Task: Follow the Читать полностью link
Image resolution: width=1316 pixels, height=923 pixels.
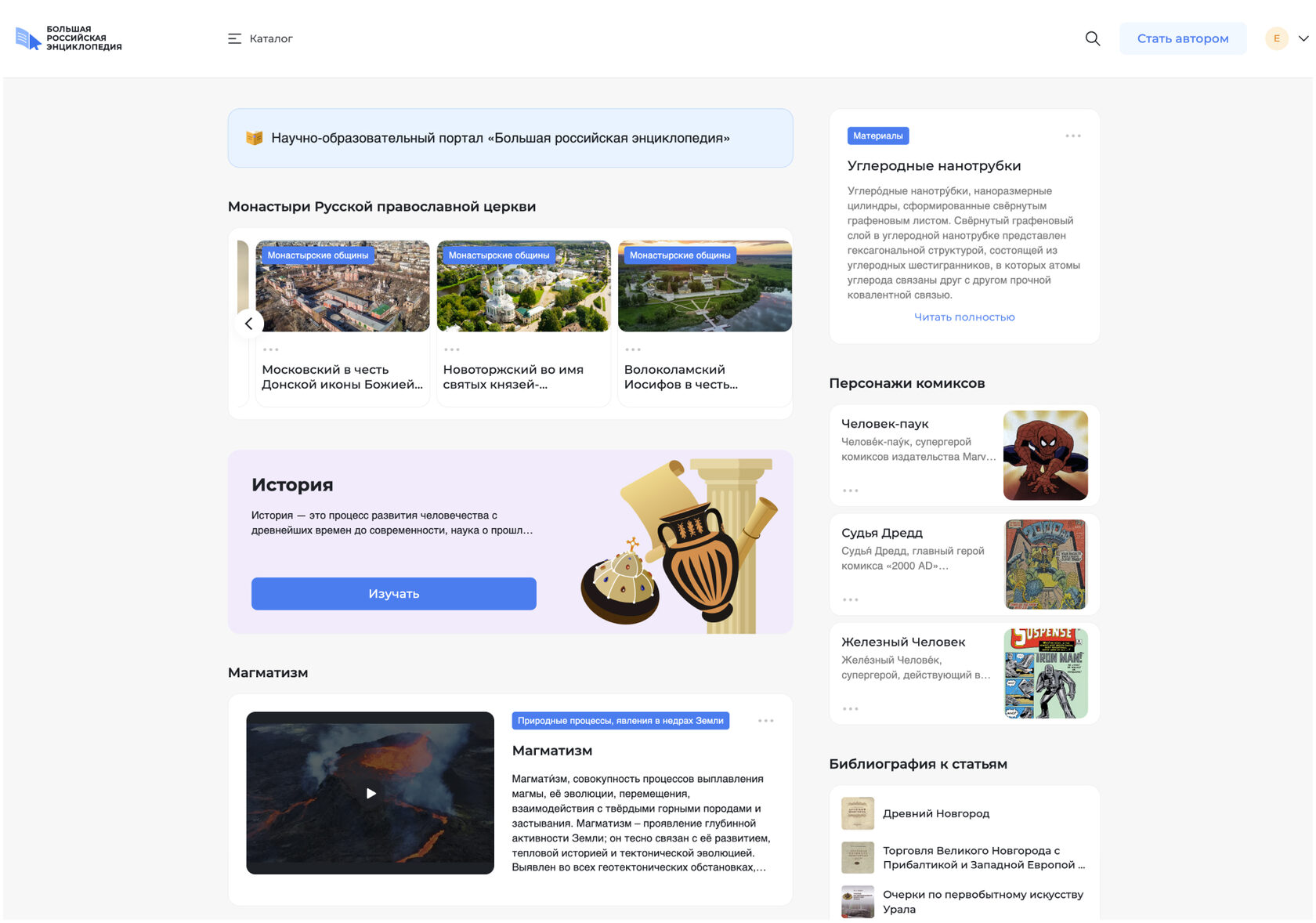Action: (x=964, y=317)
